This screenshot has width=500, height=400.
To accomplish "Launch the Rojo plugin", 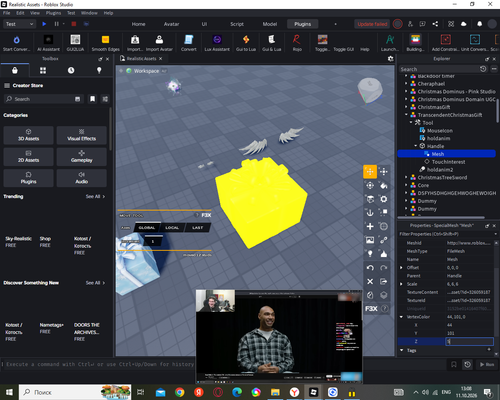I will click(297, 43).
